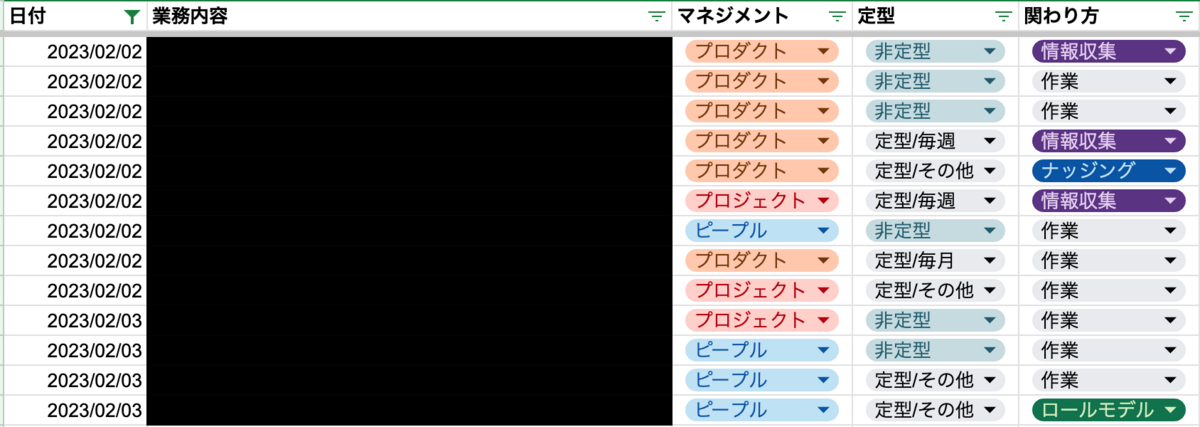Open プロダクト chip in the ナッジング row

[762, 171]
